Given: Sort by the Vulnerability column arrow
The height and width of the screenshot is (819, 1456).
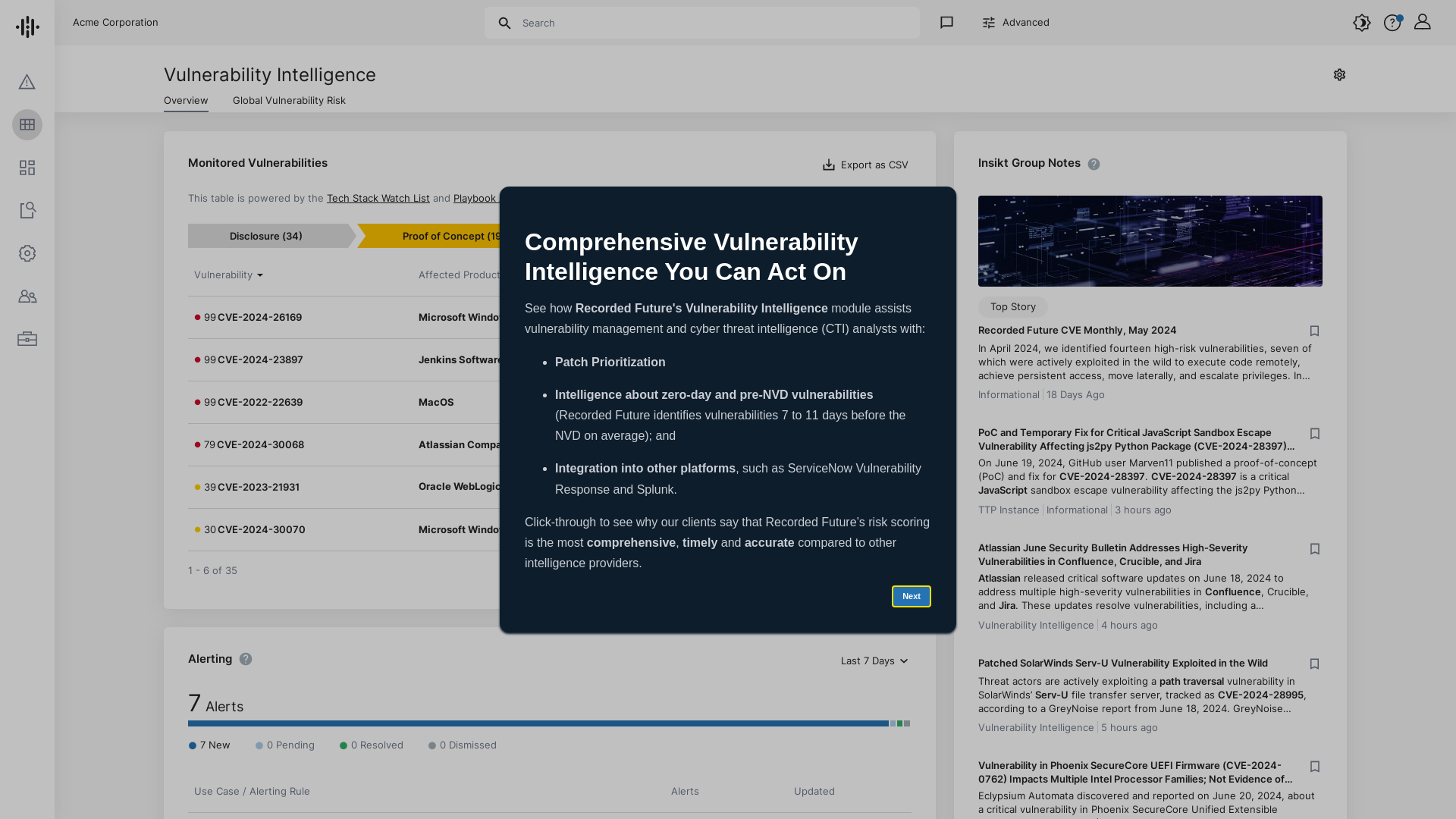Looking at the screenshot, I should (260, 275).
